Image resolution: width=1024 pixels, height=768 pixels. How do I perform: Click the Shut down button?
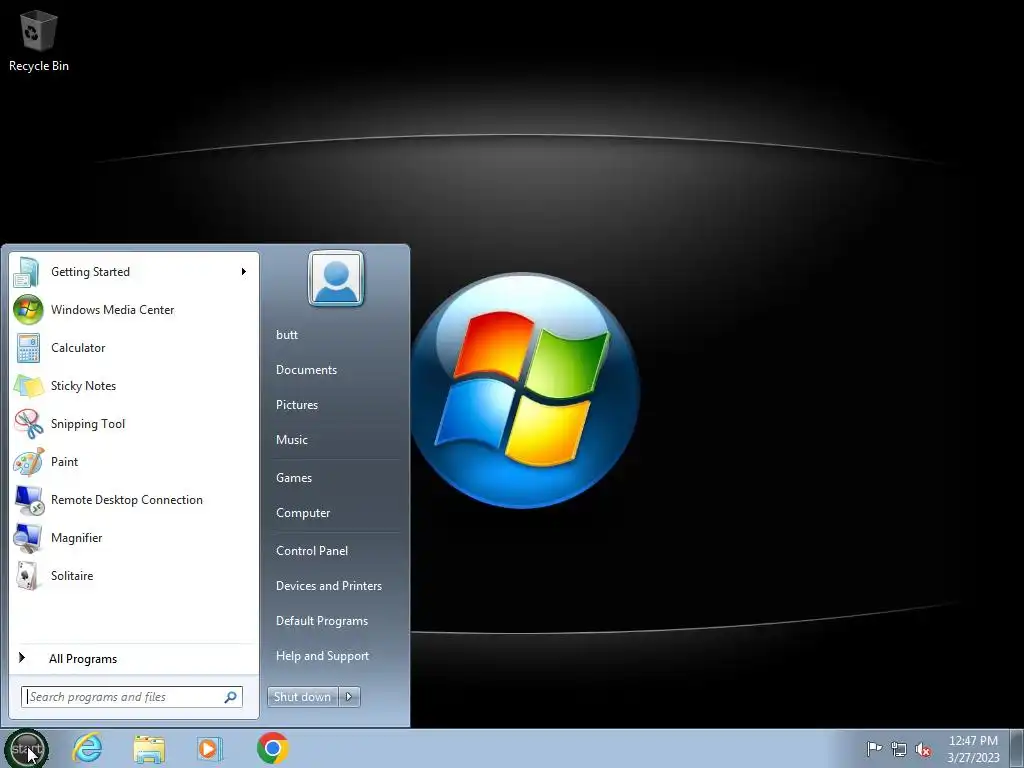click(x=303, y=697)
